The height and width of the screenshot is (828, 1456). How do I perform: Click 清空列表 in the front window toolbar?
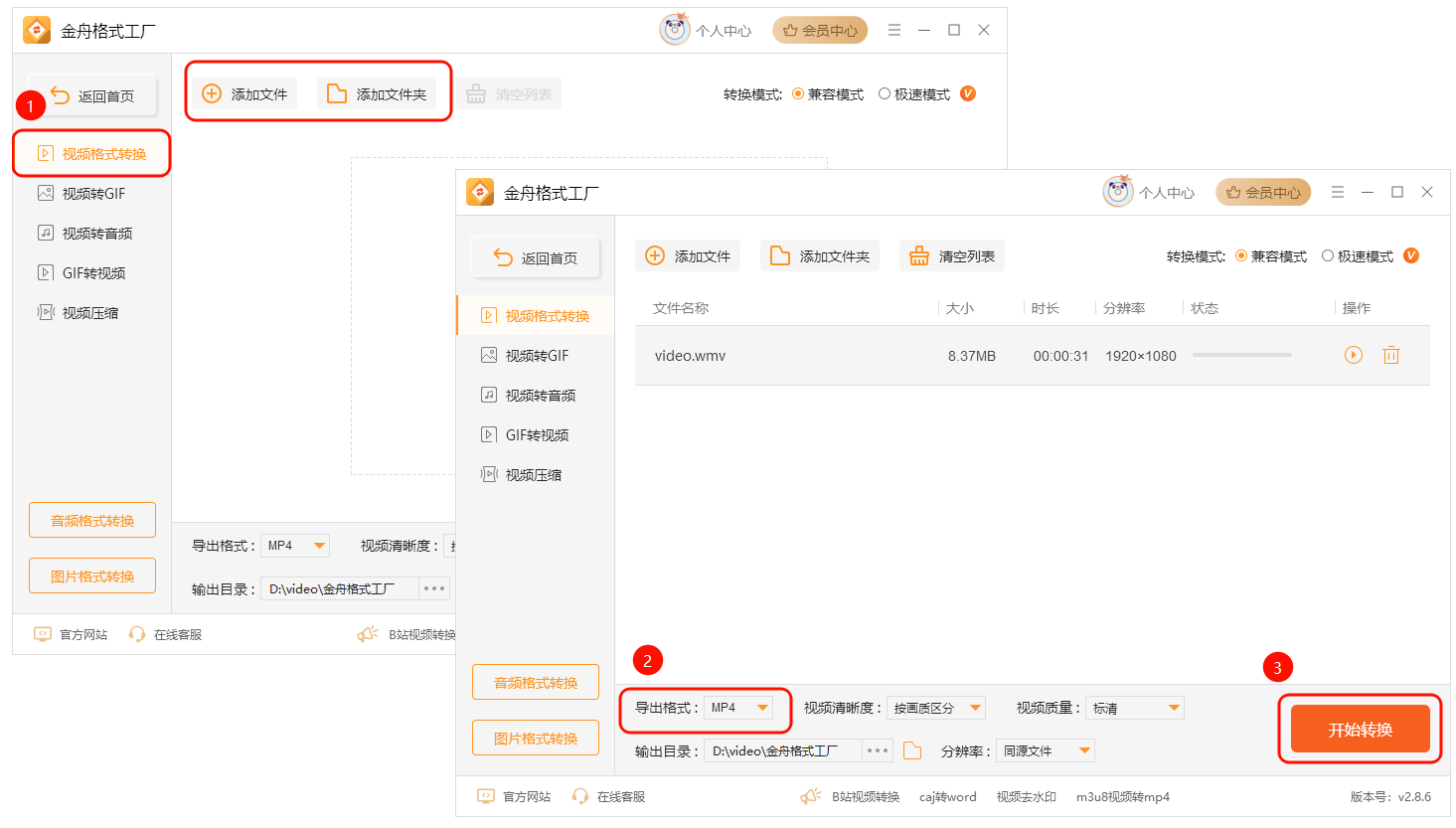tap(952, 255)
